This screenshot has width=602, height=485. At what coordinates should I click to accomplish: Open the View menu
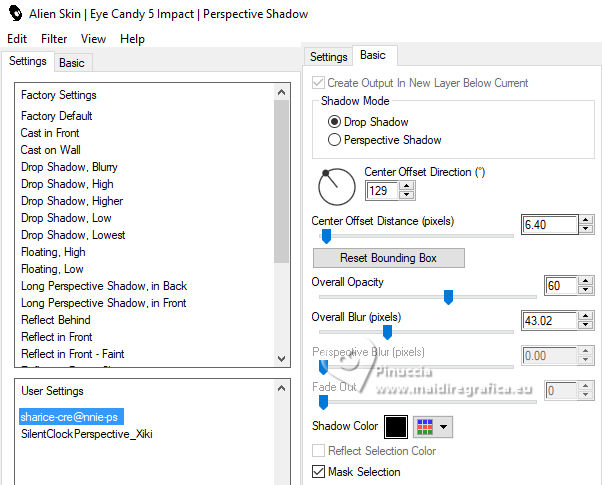tap(93, 39)
